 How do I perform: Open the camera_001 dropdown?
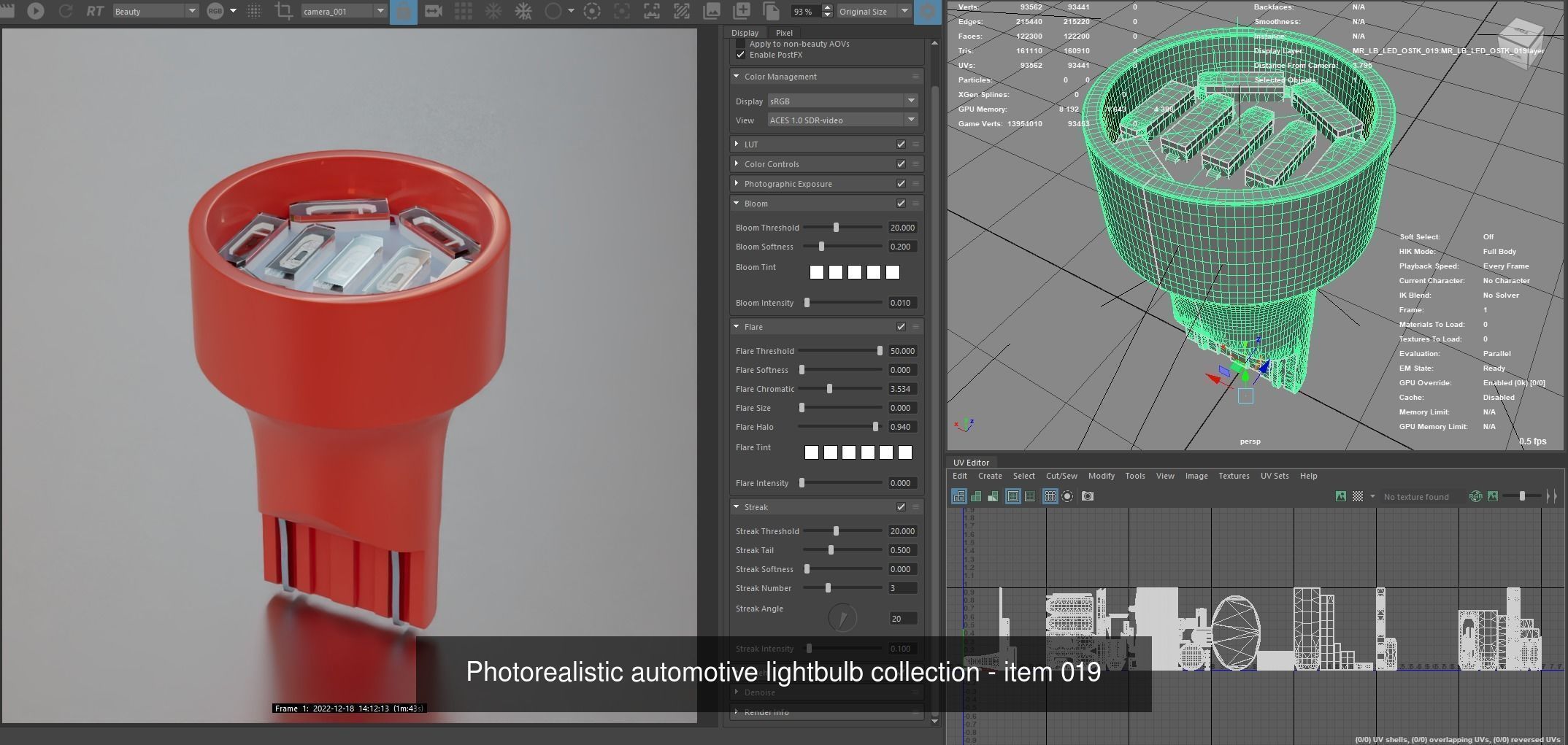[344, 11]
